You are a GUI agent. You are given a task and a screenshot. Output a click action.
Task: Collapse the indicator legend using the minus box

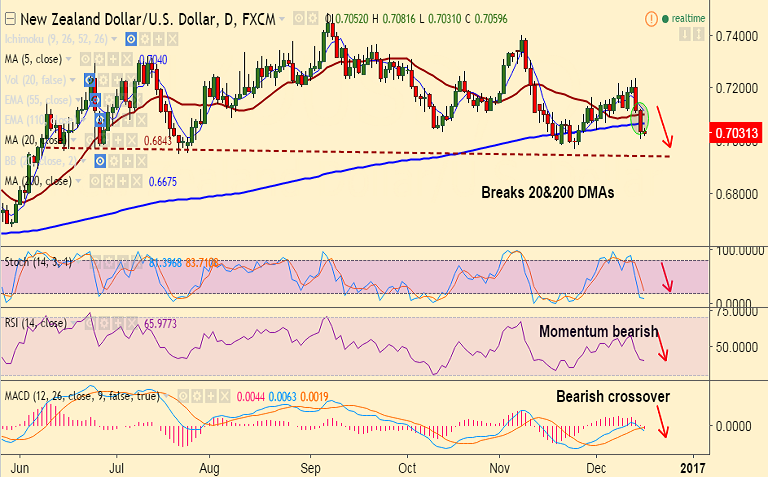click(x=10, y=19)
